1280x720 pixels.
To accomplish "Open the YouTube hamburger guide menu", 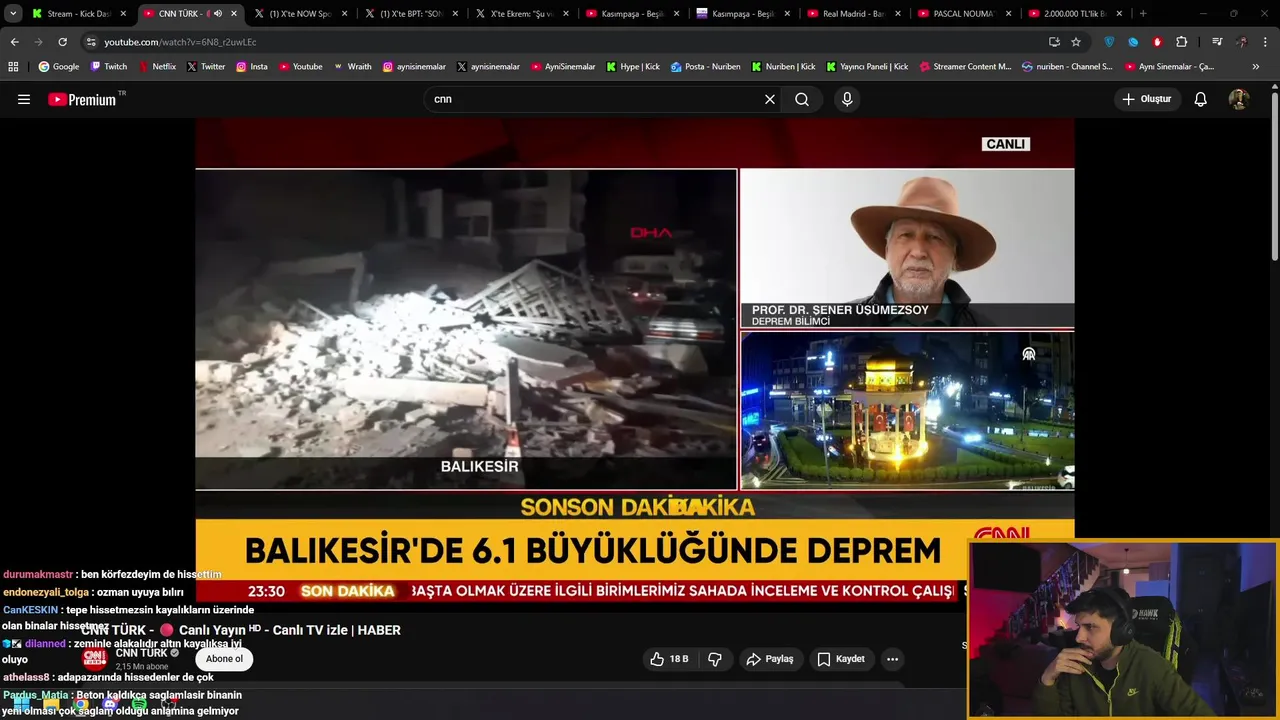I will pyautogui.click(x=24, y=99).
